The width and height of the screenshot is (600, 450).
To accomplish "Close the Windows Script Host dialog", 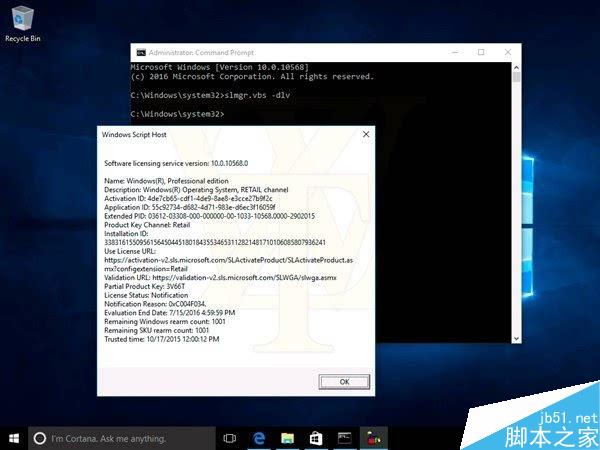I will [366, 134].
